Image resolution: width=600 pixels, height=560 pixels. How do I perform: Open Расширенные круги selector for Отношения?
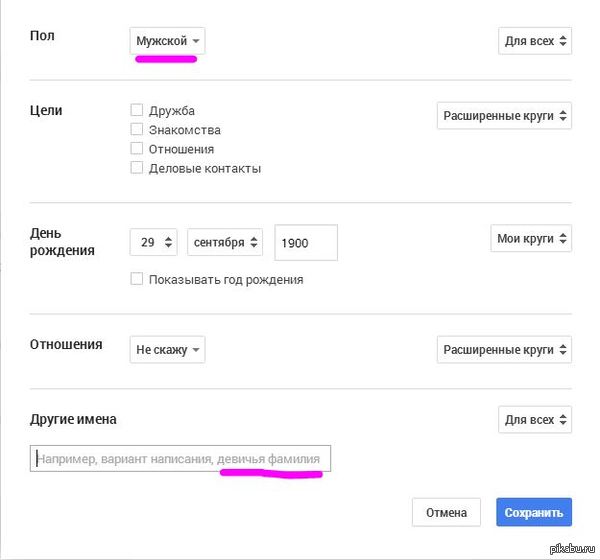tap(505, 350)
